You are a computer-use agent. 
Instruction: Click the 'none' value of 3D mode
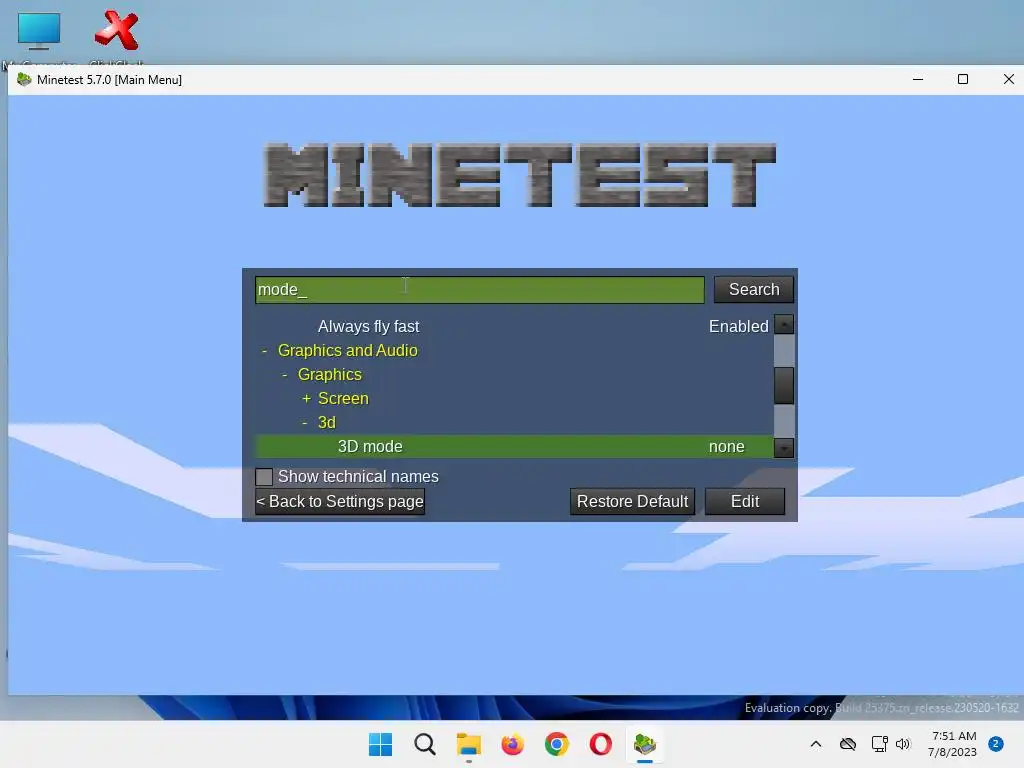726,447
